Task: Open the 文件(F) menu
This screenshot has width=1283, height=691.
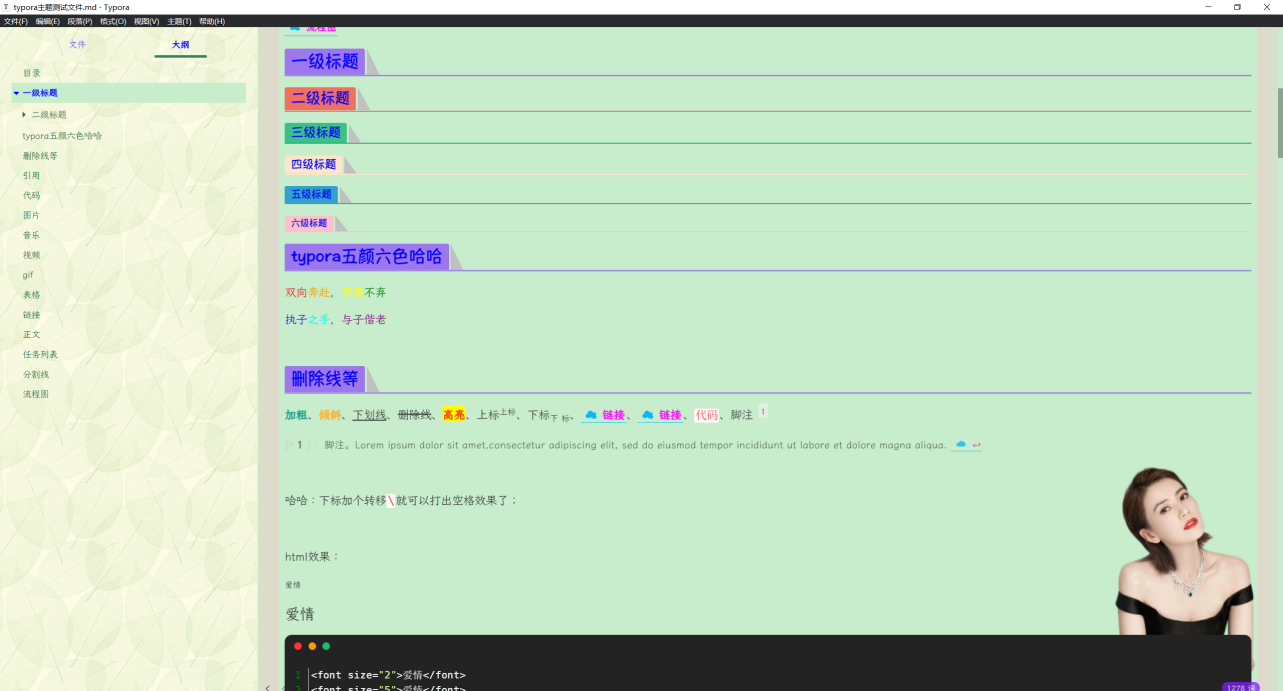Action: pos(15,21)
